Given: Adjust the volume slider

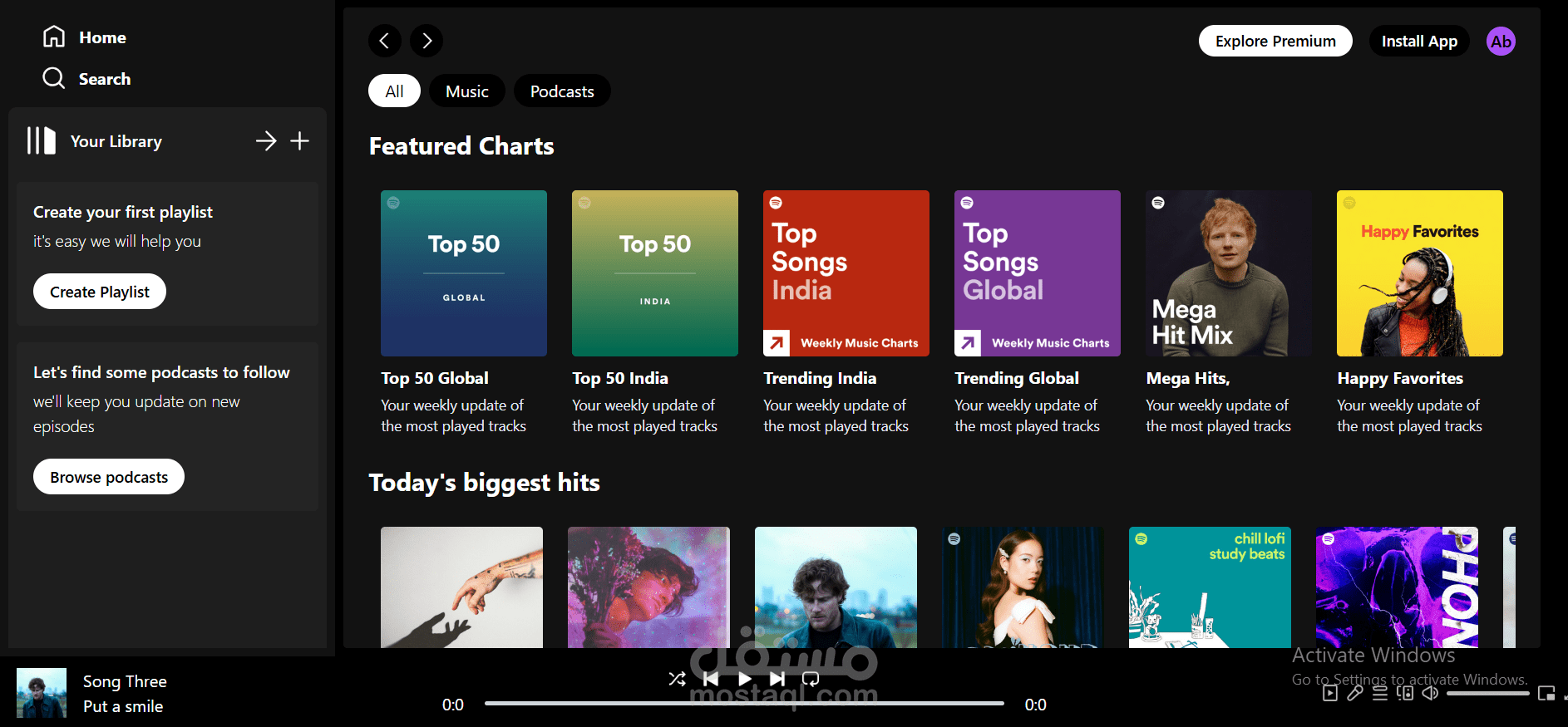Looking at the screenshot, I should click(x=1487, y=693).
